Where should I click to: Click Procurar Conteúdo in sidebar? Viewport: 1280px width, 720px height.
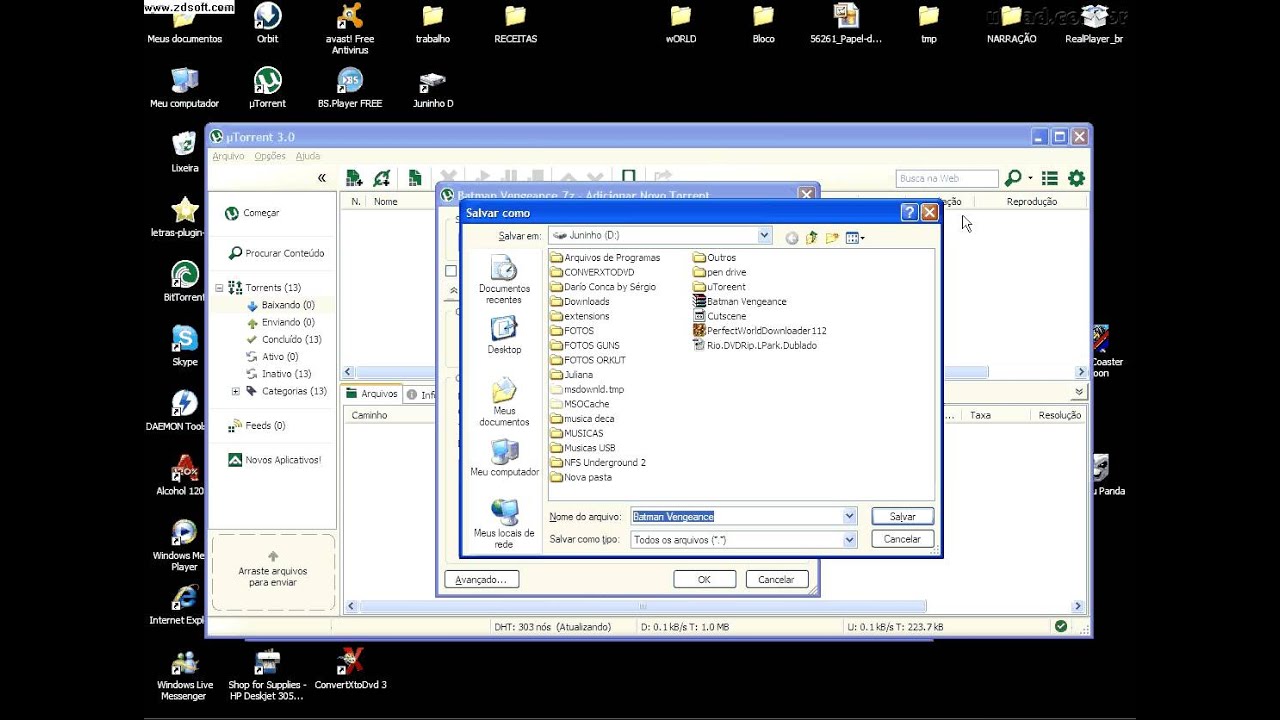pos(284,253)
